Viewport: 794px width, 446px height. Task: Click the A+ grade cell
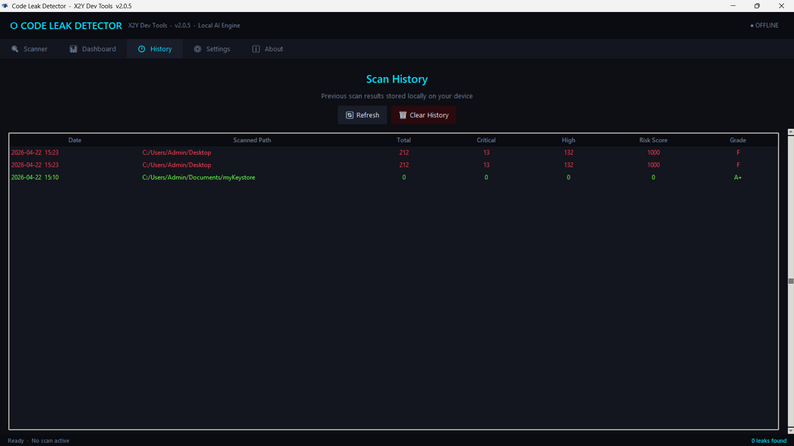[x=738, y=177]
